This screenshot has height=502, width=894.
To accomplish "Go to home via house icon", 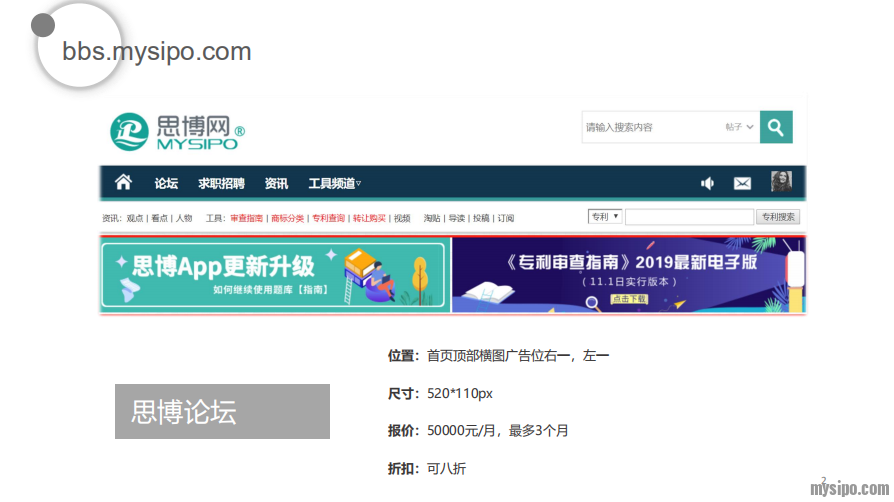I will [123, 183].
